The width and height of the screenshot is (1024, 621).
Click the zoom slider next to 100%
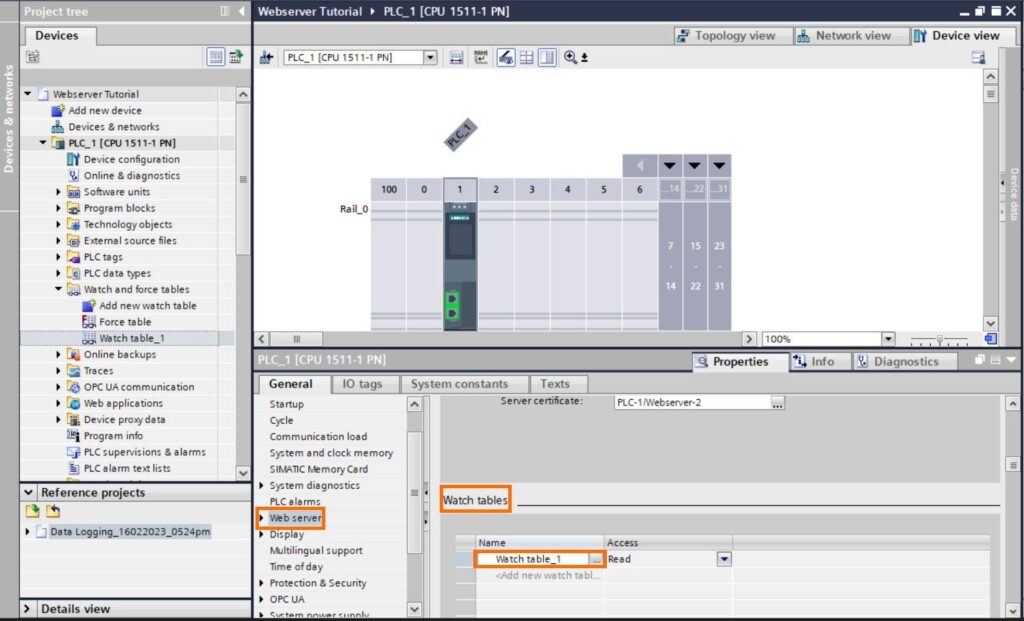tap(939, 340)
